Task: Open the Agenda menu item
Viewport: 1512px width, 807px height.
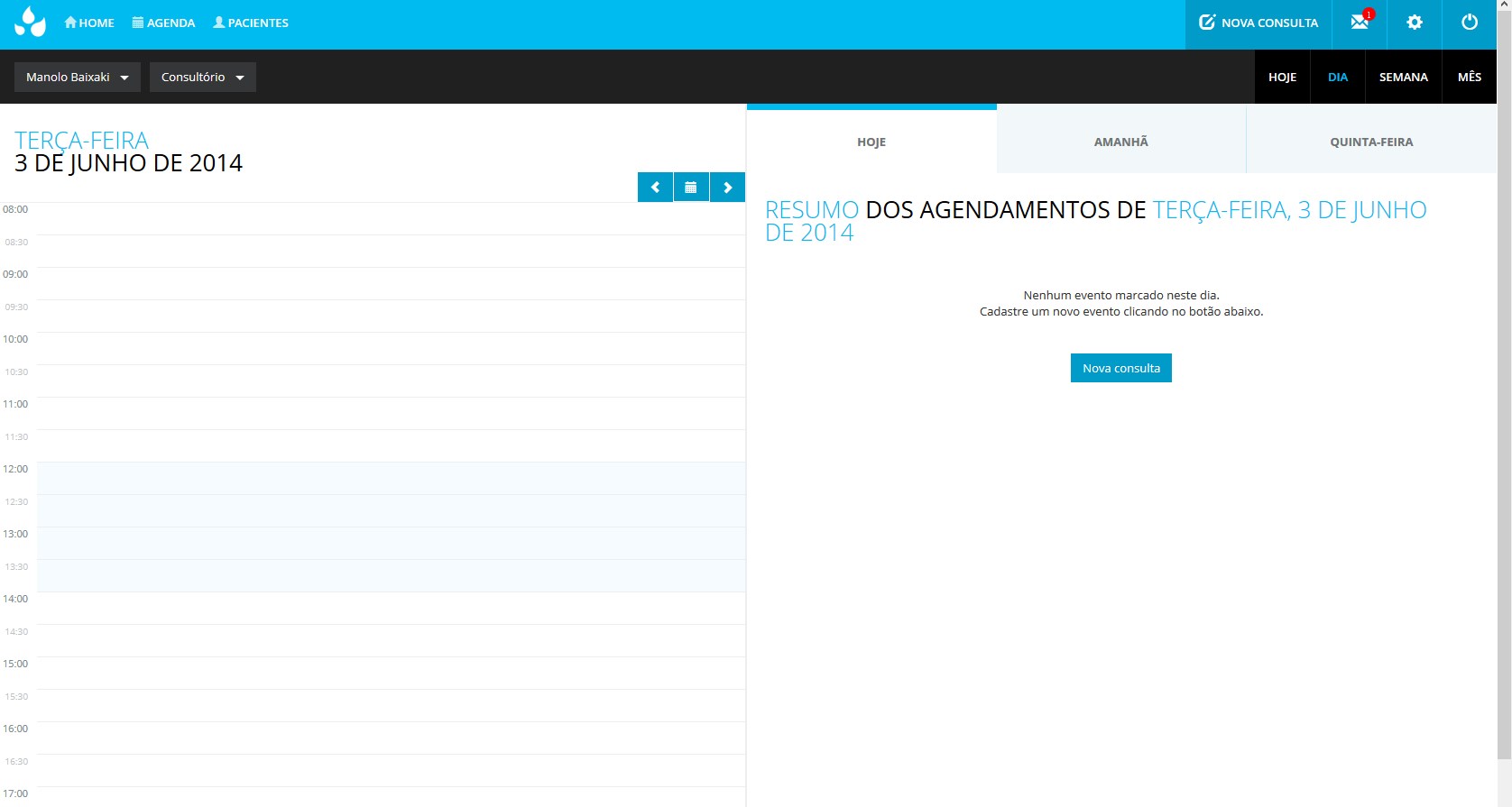Action: (163, 23)
